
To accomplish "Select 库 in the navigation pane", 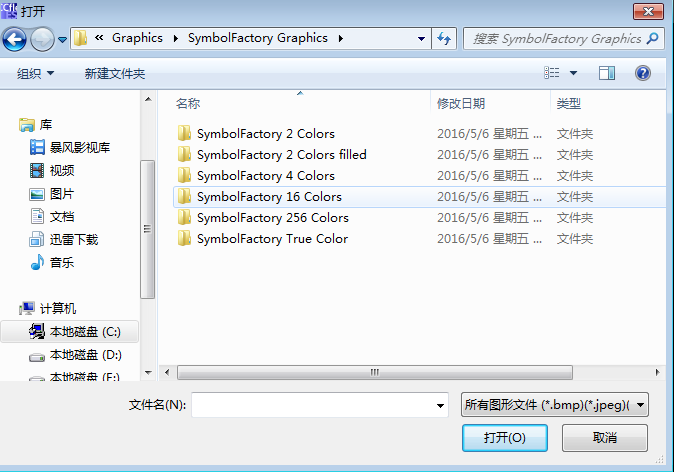I will tap(46, 125).
